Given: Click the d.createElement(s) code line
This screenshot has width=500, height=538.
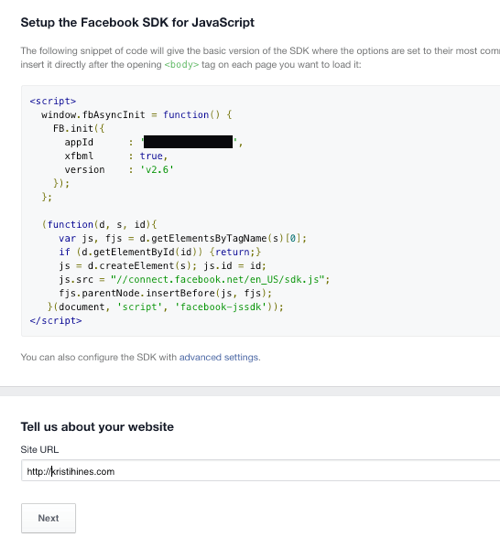Looking at the screenshot, I should 162,266.
